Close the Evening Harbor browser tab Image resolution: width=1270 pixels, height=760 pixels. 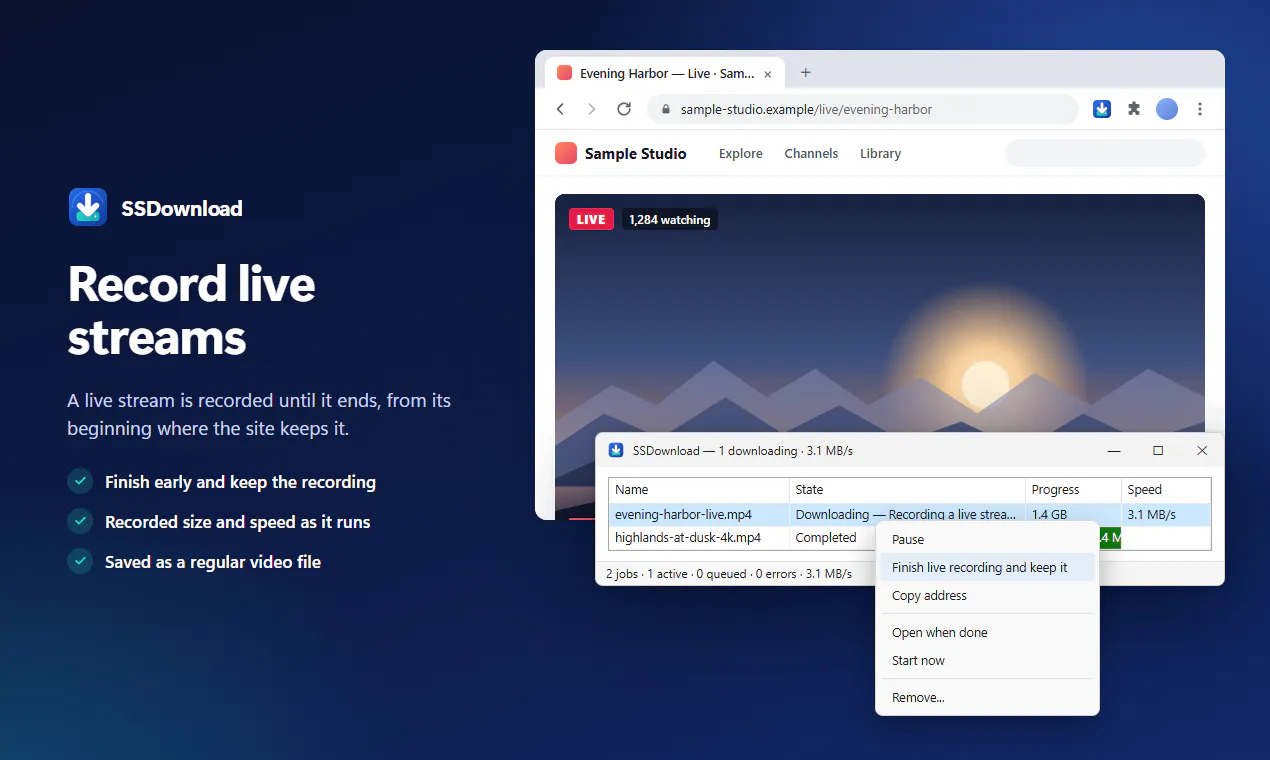[768, 74]
